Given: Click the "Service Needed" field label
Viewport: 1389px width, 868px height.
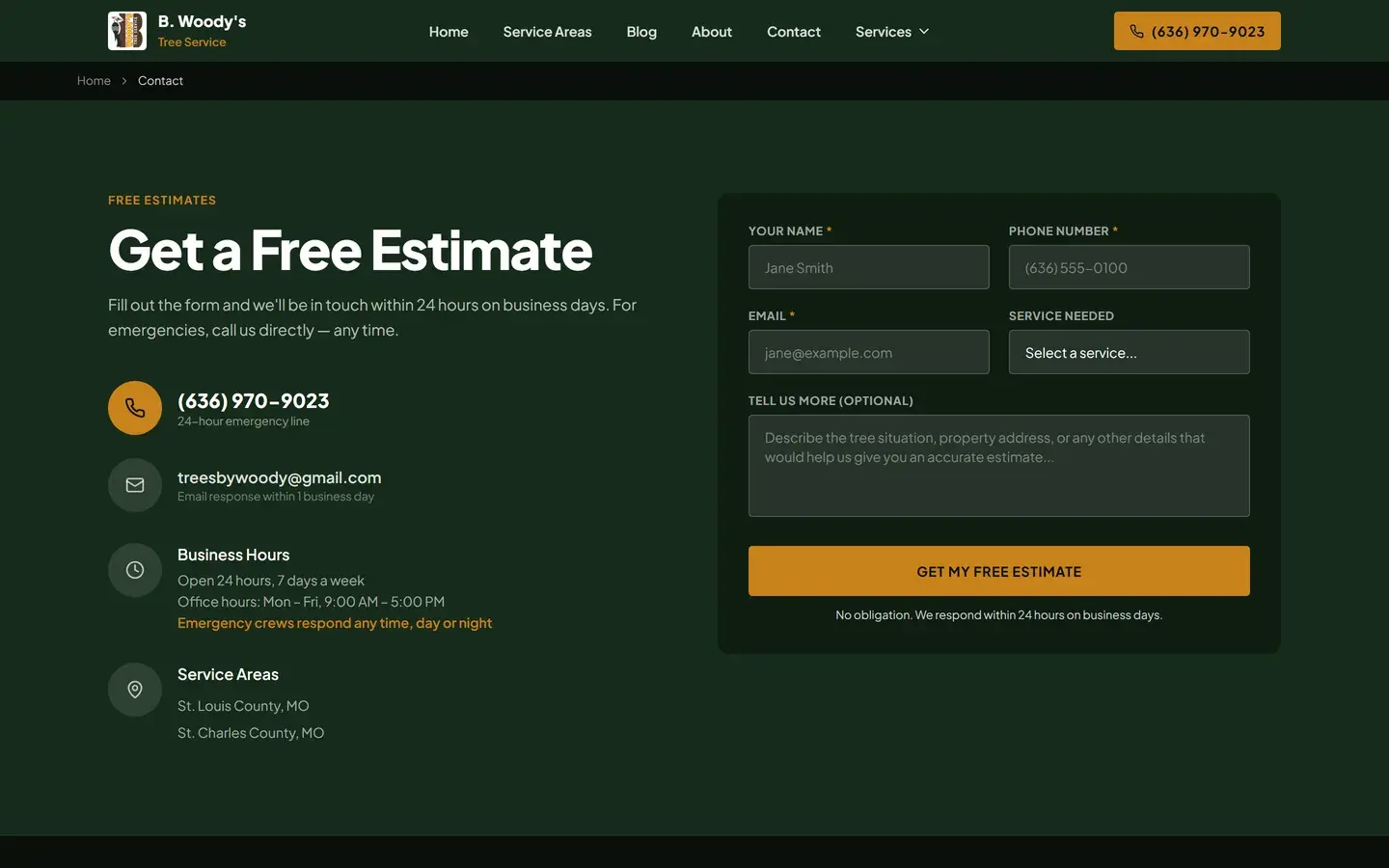Looking at the screenshot, I should [1061, 316].
